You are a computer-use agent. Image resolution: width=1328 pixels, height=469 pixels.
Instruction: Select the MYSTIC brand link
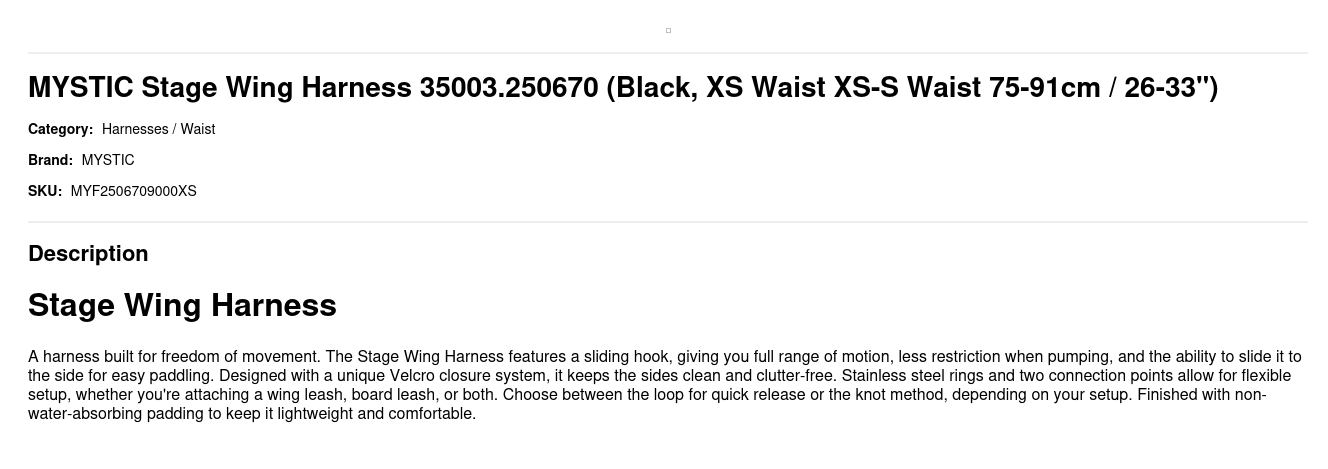pyautogui.click(x=108, y=160)
